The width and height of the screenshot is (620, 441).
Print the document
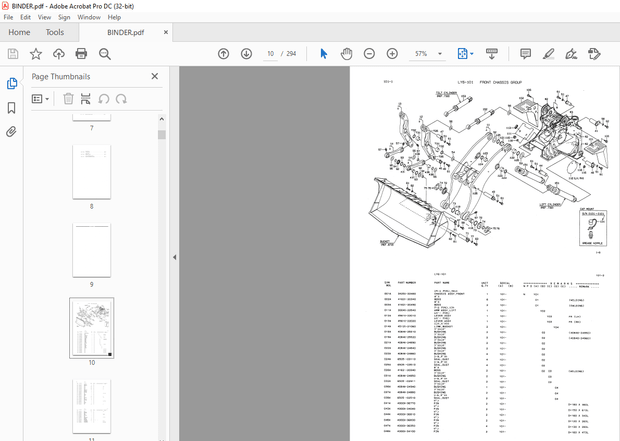point(81,54)
